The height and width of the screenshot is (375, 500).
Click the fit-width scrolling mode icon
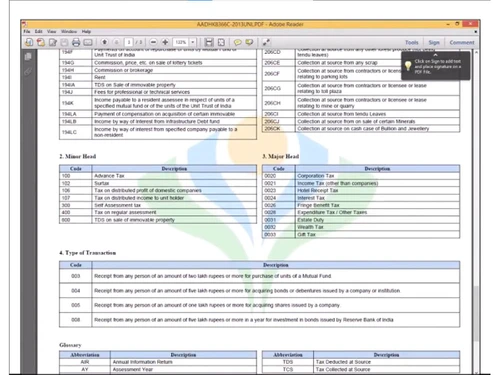pos(209,42)
